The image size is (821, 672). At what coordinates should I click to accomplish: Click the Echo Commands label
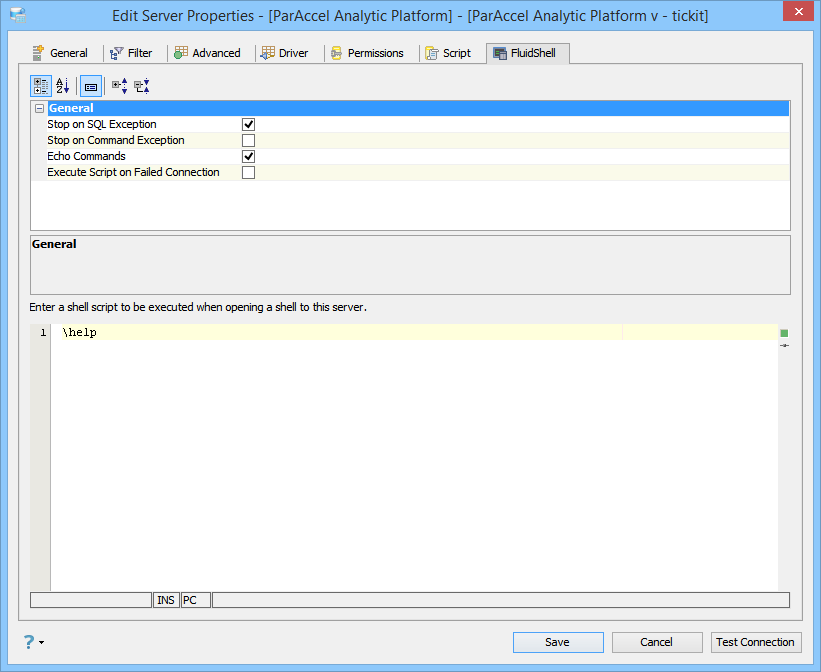pyautogui.click(x=86, y=156)
